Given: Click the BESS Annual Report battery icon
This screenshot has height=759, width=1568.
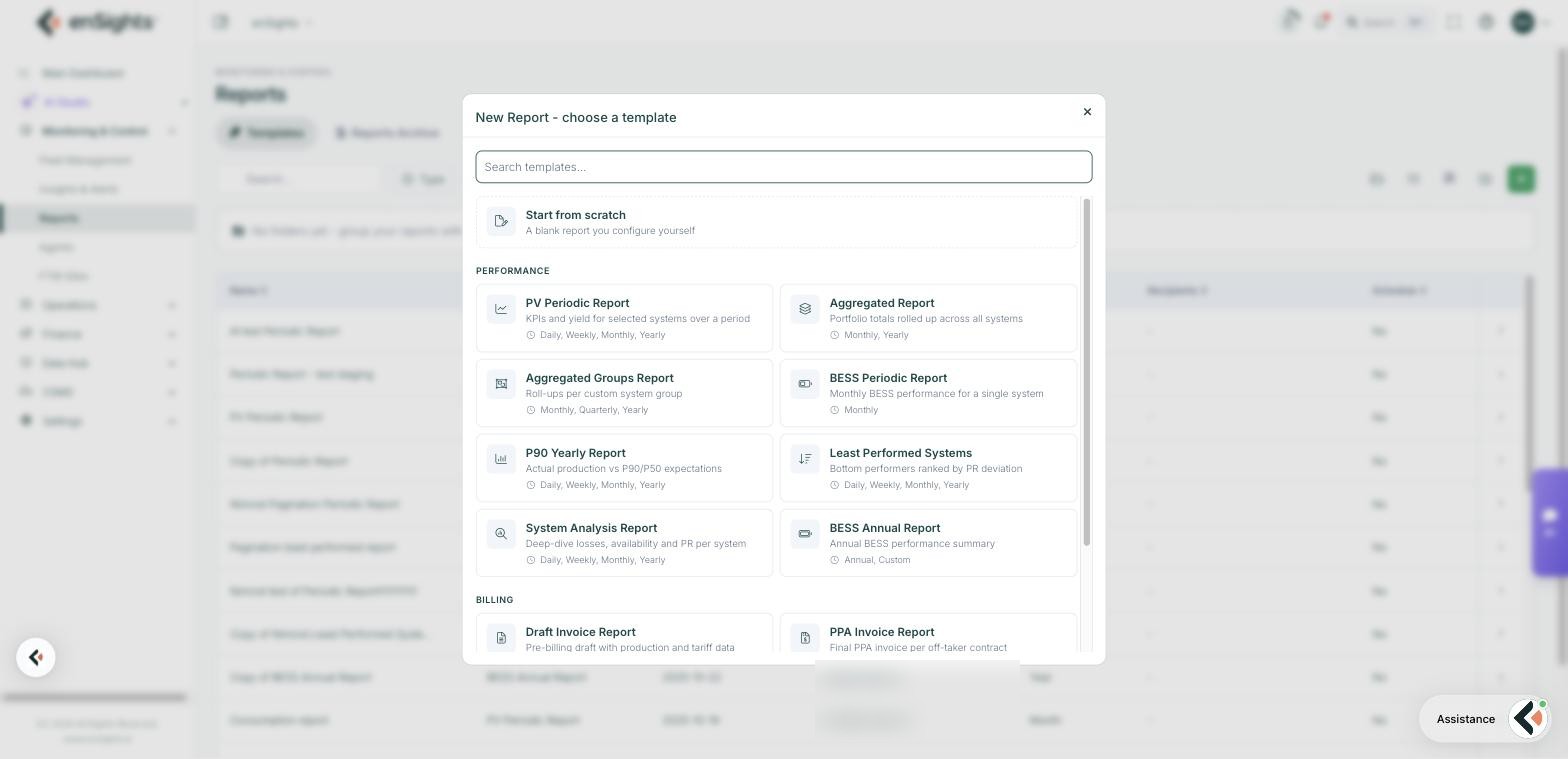Looking at the screenshot, I should tap(805, 534).
